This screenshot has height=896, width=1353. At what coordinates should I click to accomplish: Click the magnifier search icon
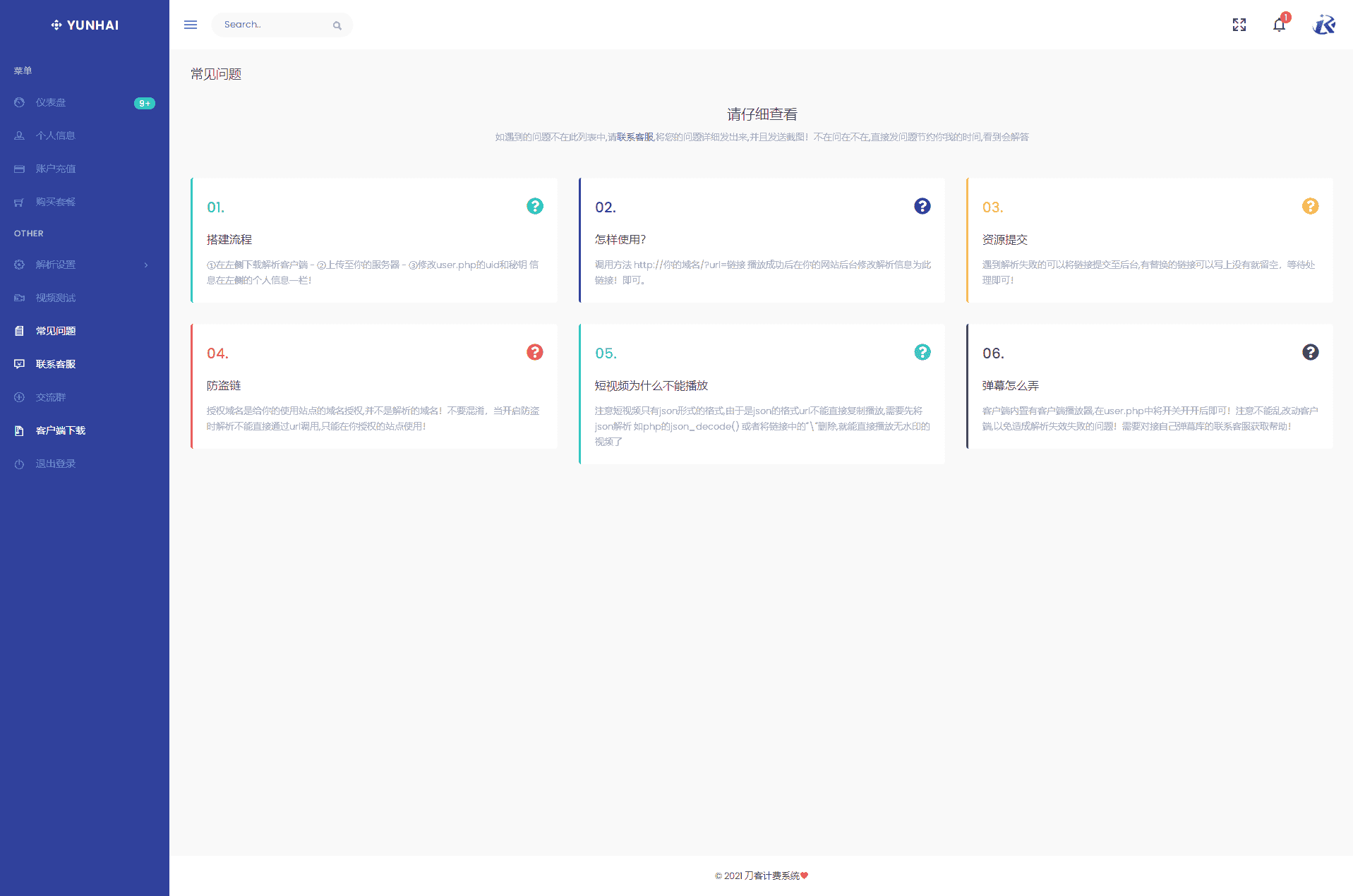(337, 25)
